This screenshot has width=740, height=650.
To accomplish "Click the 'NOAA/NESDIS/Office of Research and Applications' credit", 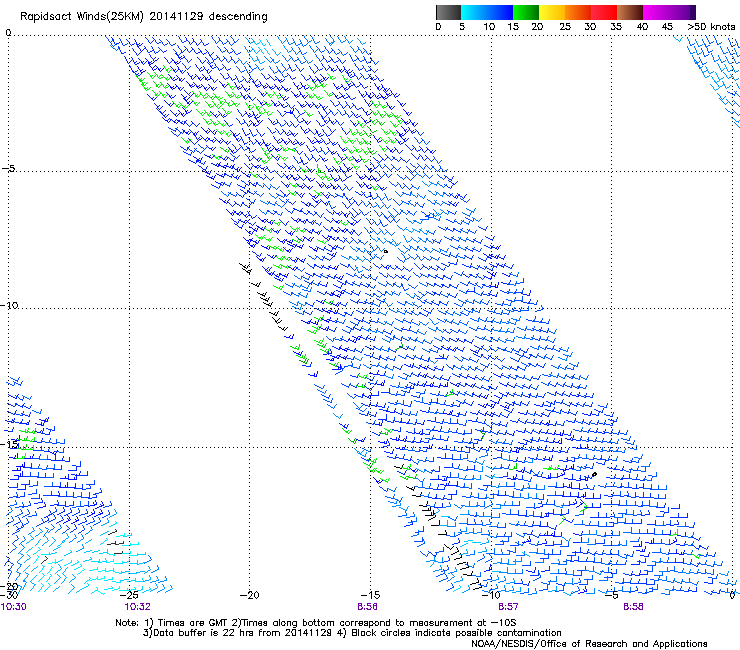I will point(589,644).
